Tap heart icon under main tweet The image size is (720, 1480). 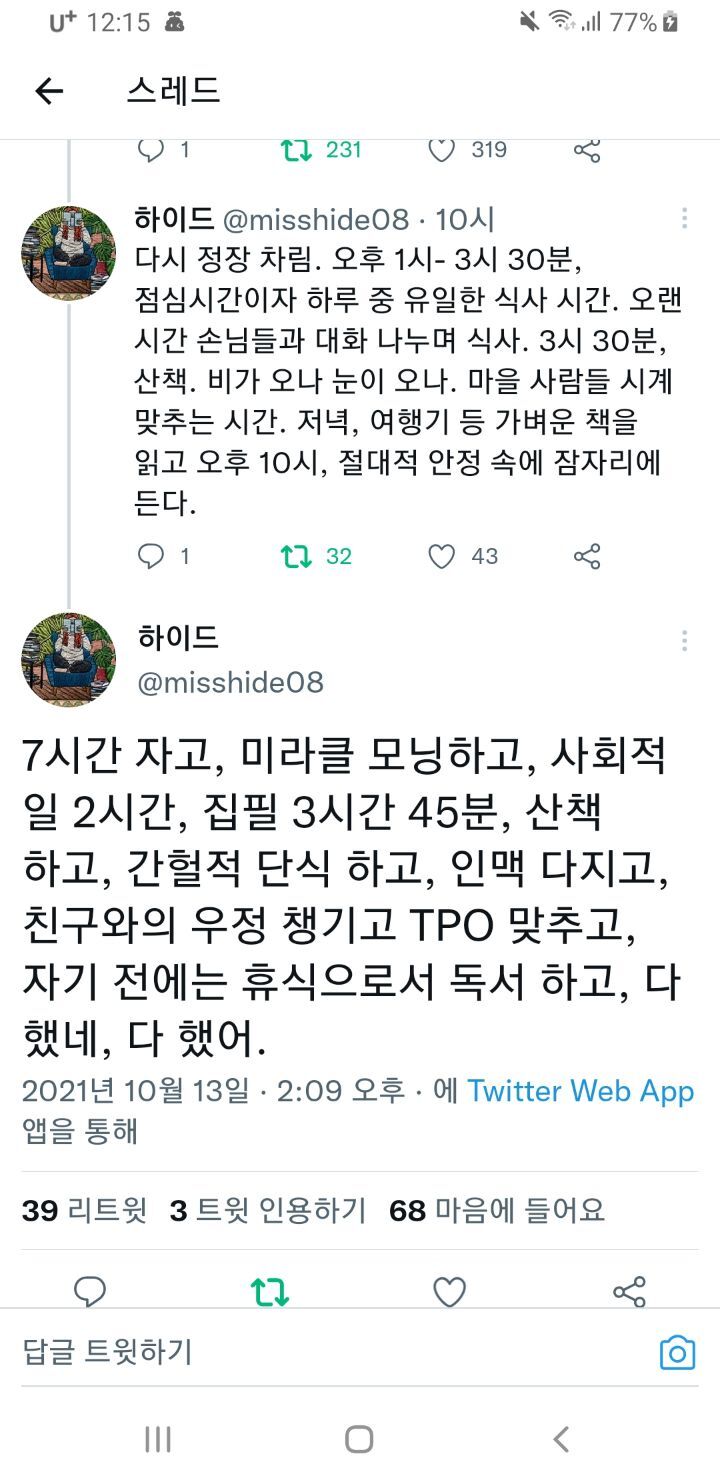click(449, 1291)
